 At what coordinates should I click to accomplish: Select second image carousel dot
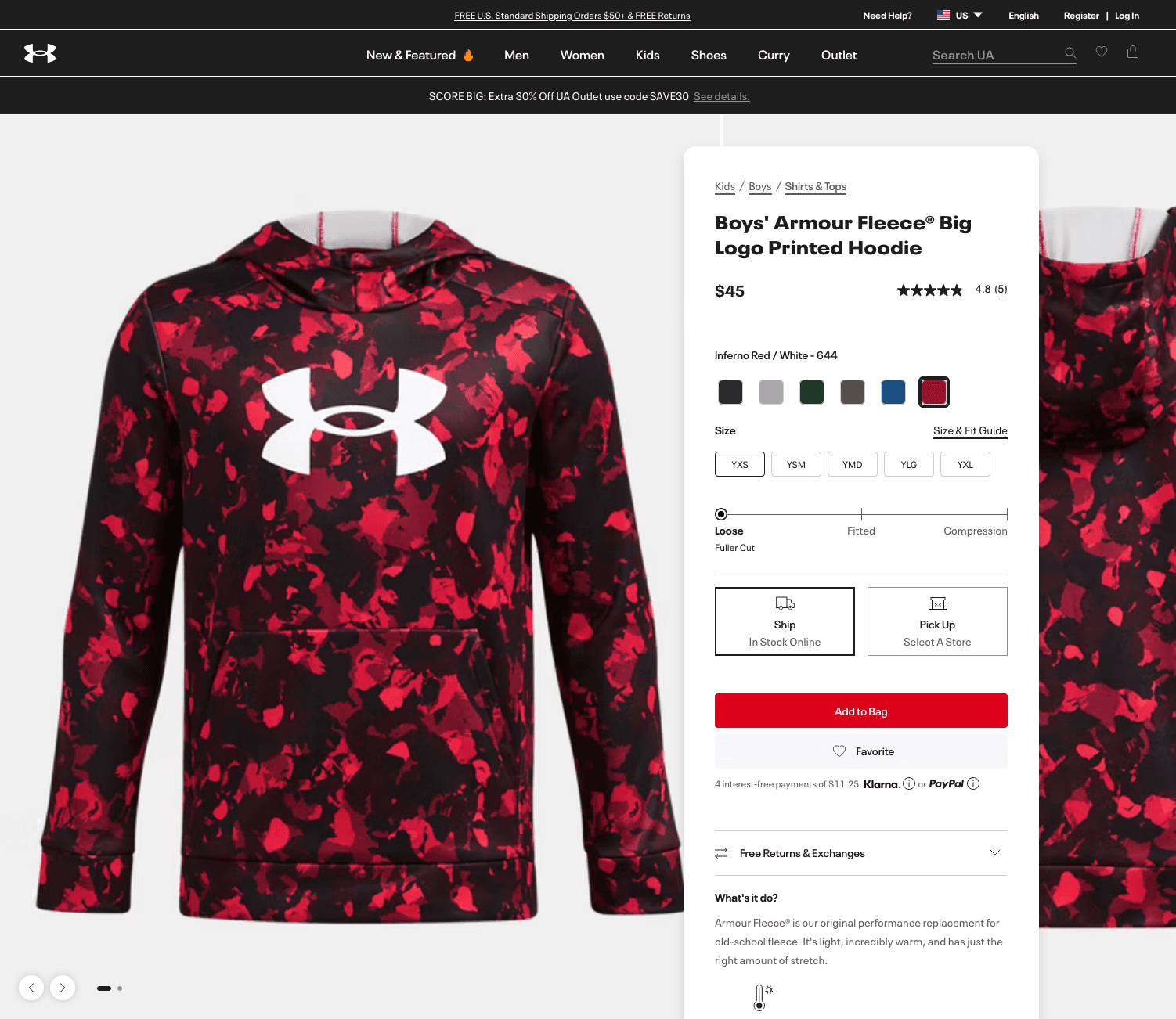click(x=120, y=988)
